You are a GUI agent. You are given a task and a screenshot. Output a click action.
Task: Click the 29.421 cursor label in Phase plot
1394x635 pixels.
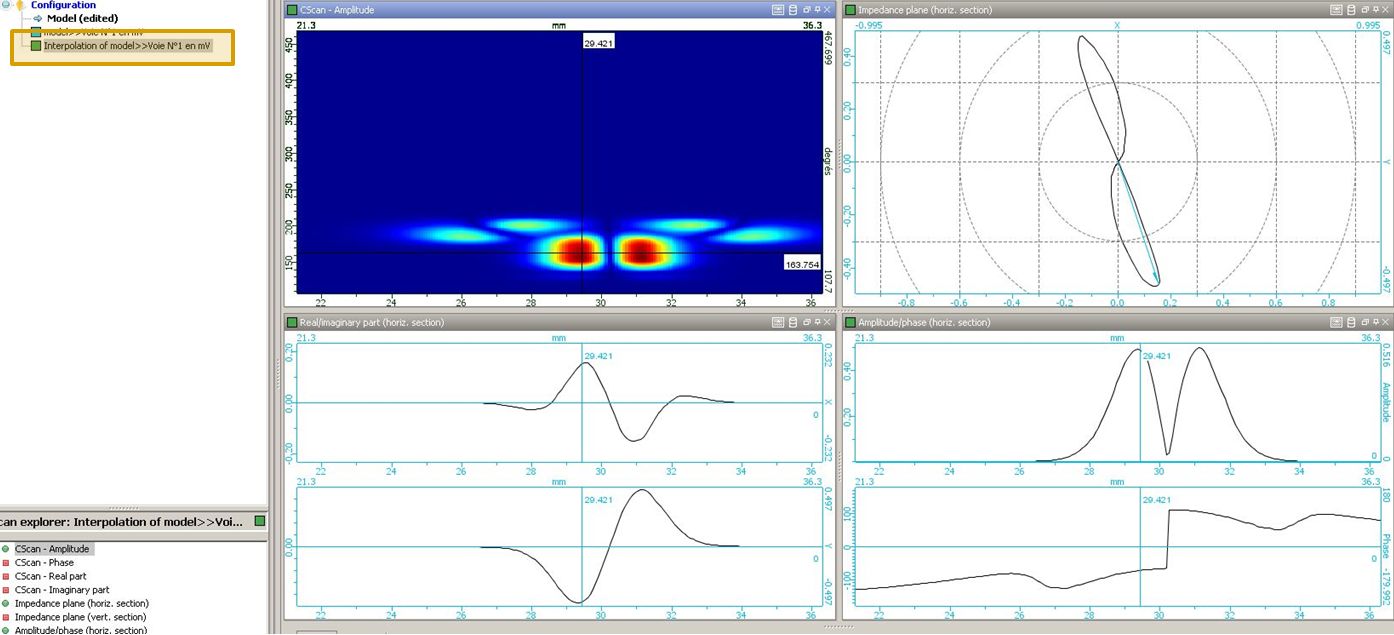pyautogui.click(x=1157, y=499)
